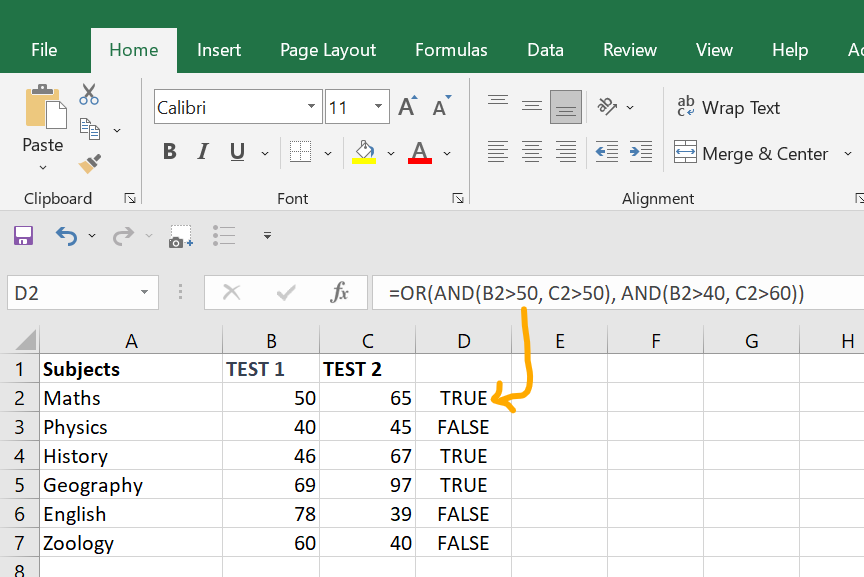Expand the Name Box dropdown arrow
Viewport: 864px width, 577px height.
click(x=145, y=293)
